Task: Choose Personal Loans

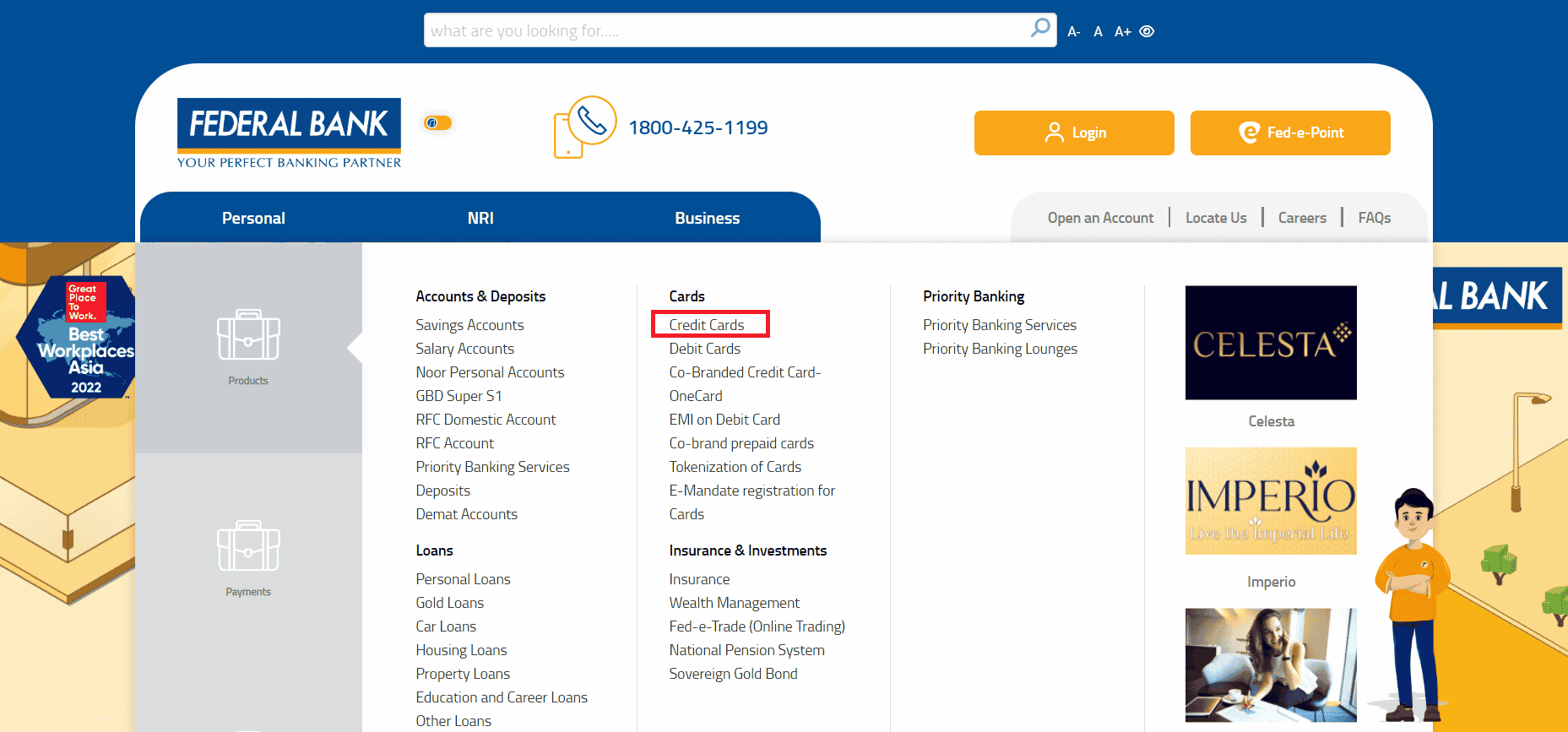Action: point(463,579)
